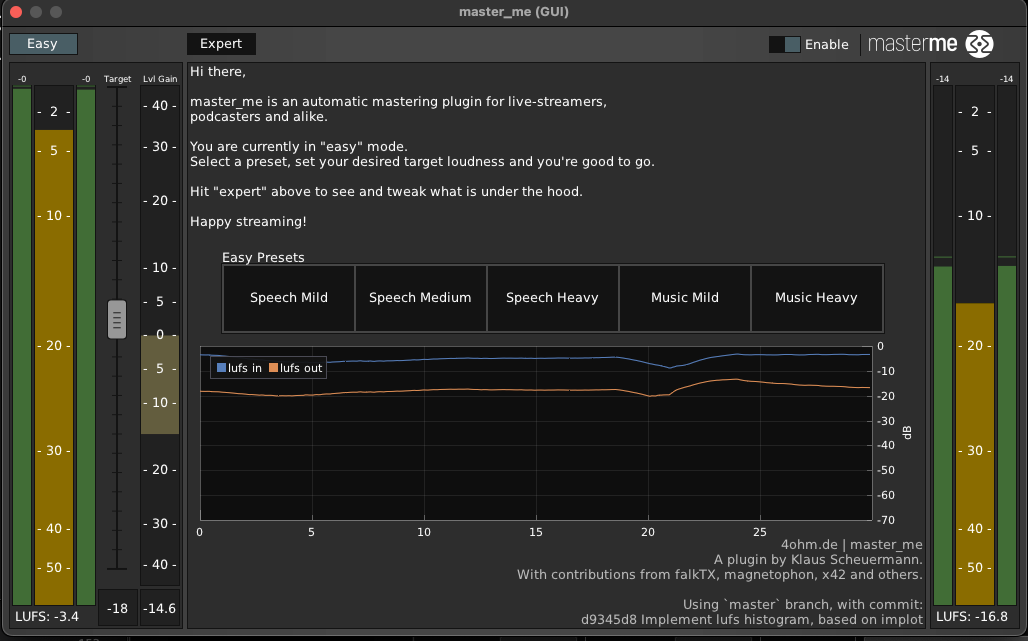Apply the Speech Heavy preset
Screen dimensions: 1028x641
tap(552, 298)
